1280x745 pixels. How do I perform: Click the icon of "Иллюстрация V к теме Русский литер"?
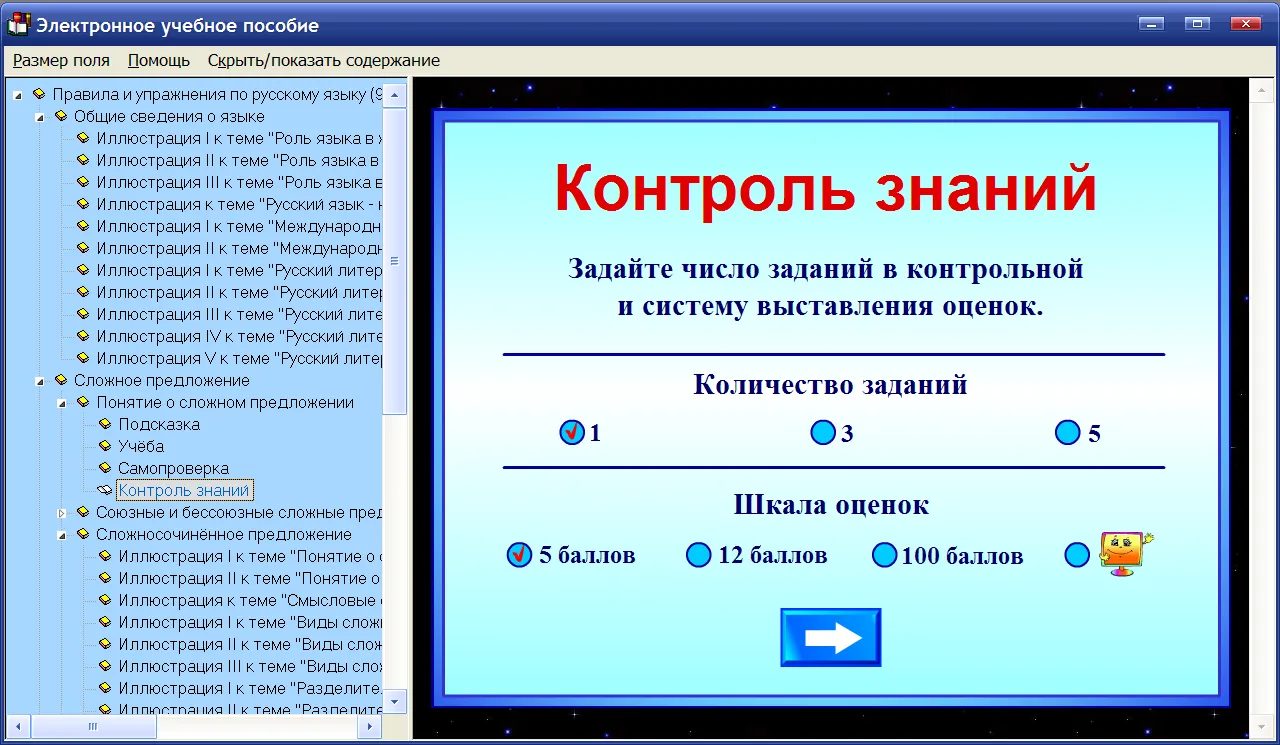pos(83,358)
